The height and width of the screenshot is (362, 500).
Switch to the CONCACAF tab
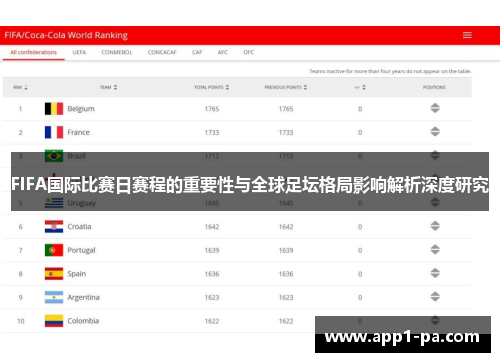(162, 52)
